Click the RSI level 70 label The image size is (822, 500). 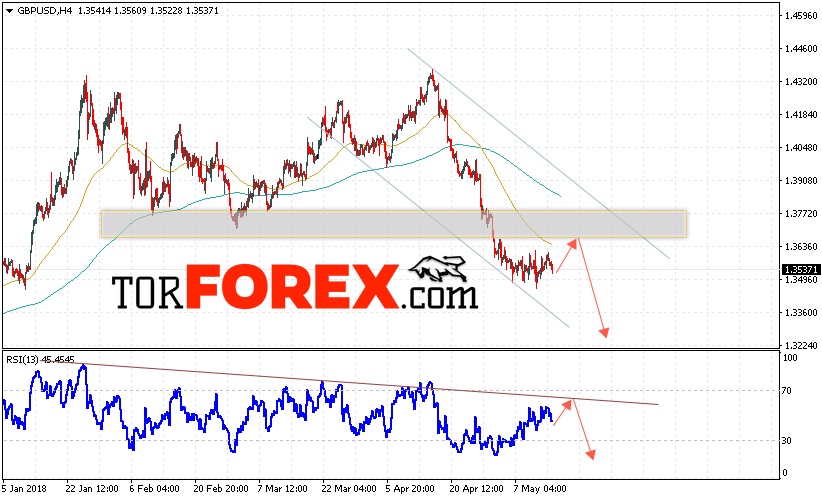[x=786, y=391]
